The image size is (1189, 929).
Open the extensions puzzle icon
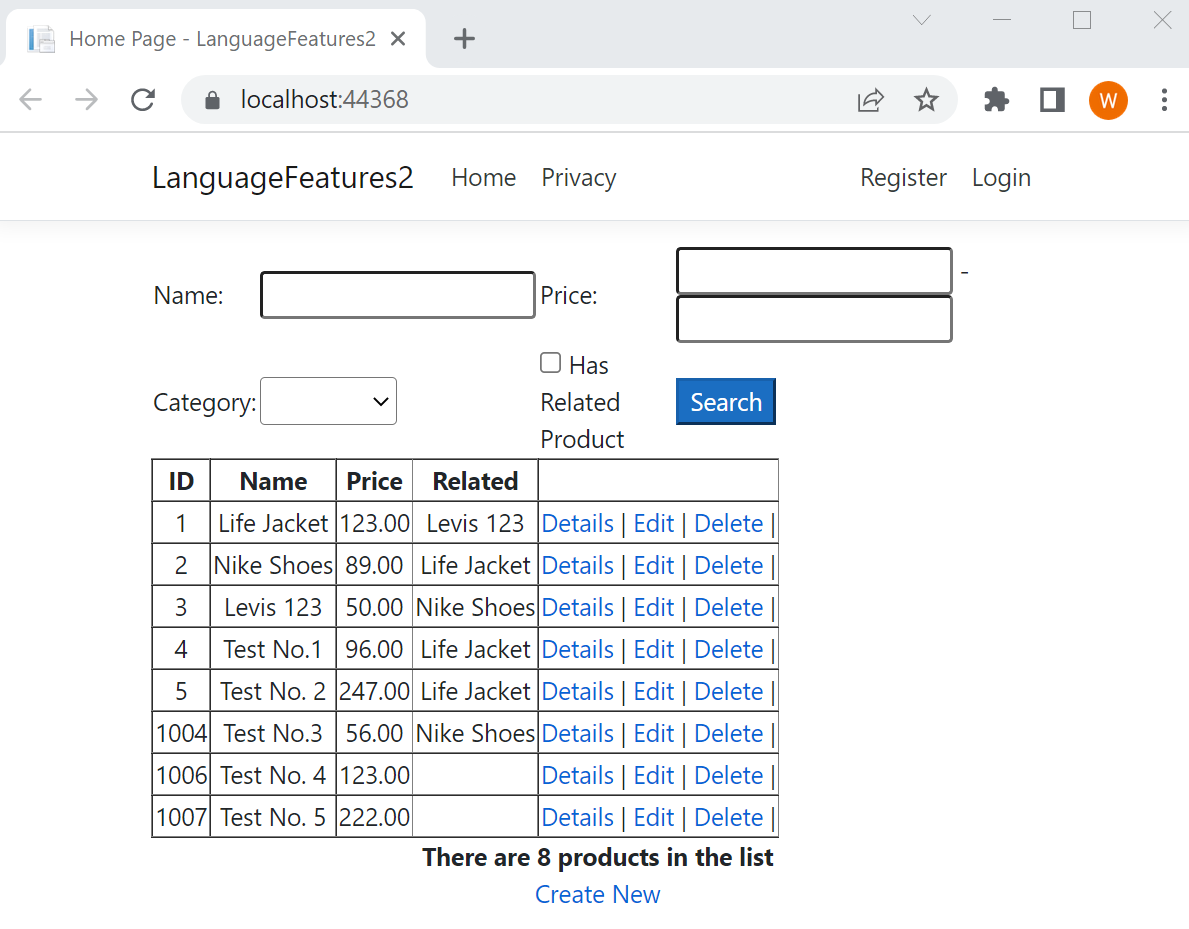[995, 100]
